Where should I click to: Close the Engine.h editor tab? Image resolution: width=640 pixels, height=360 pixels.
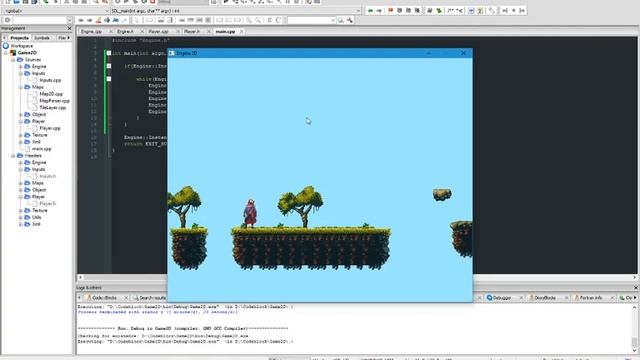click(x=142, y=31)
